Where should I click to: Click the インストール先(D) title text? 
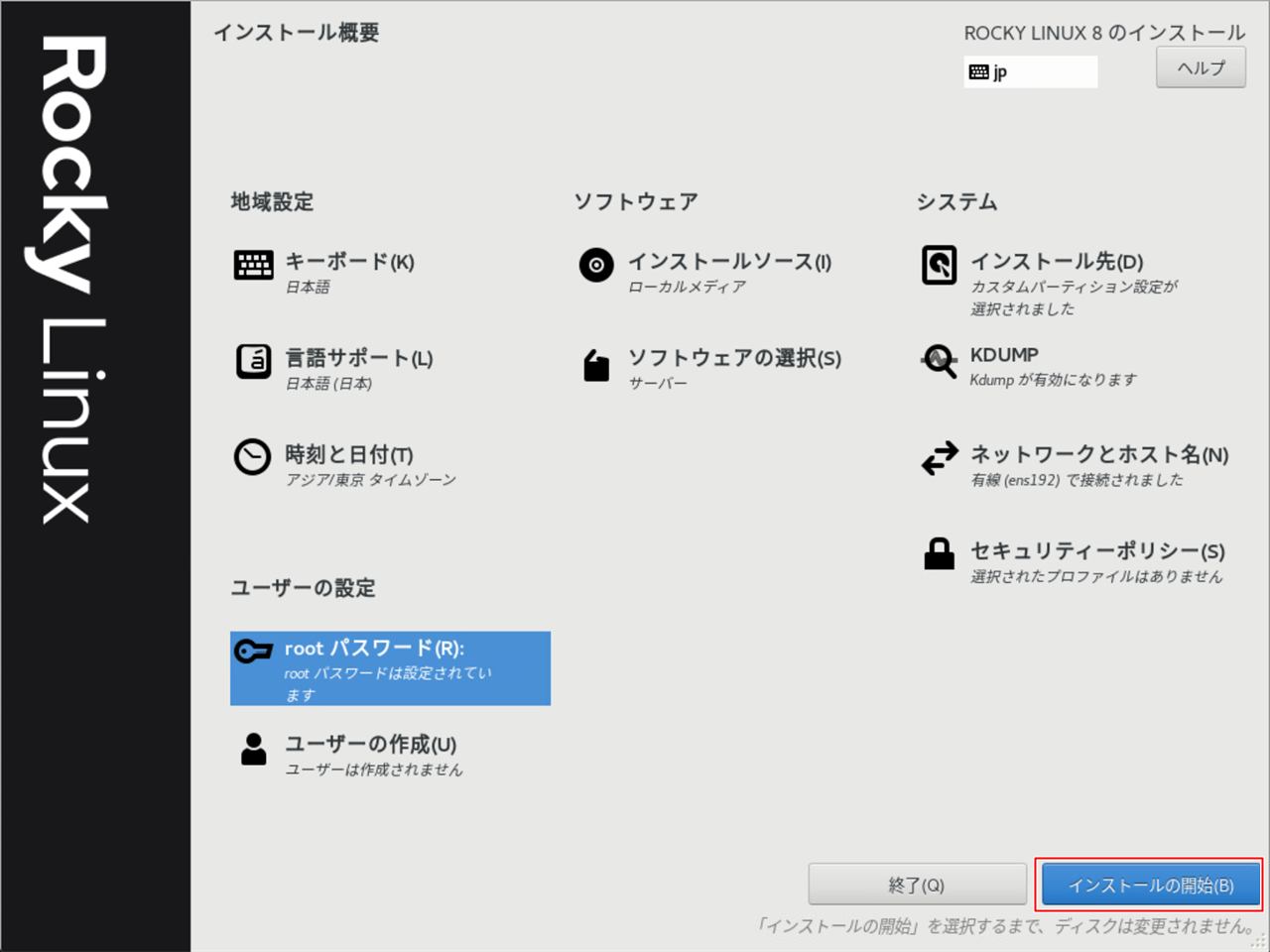pos(1056,262)
